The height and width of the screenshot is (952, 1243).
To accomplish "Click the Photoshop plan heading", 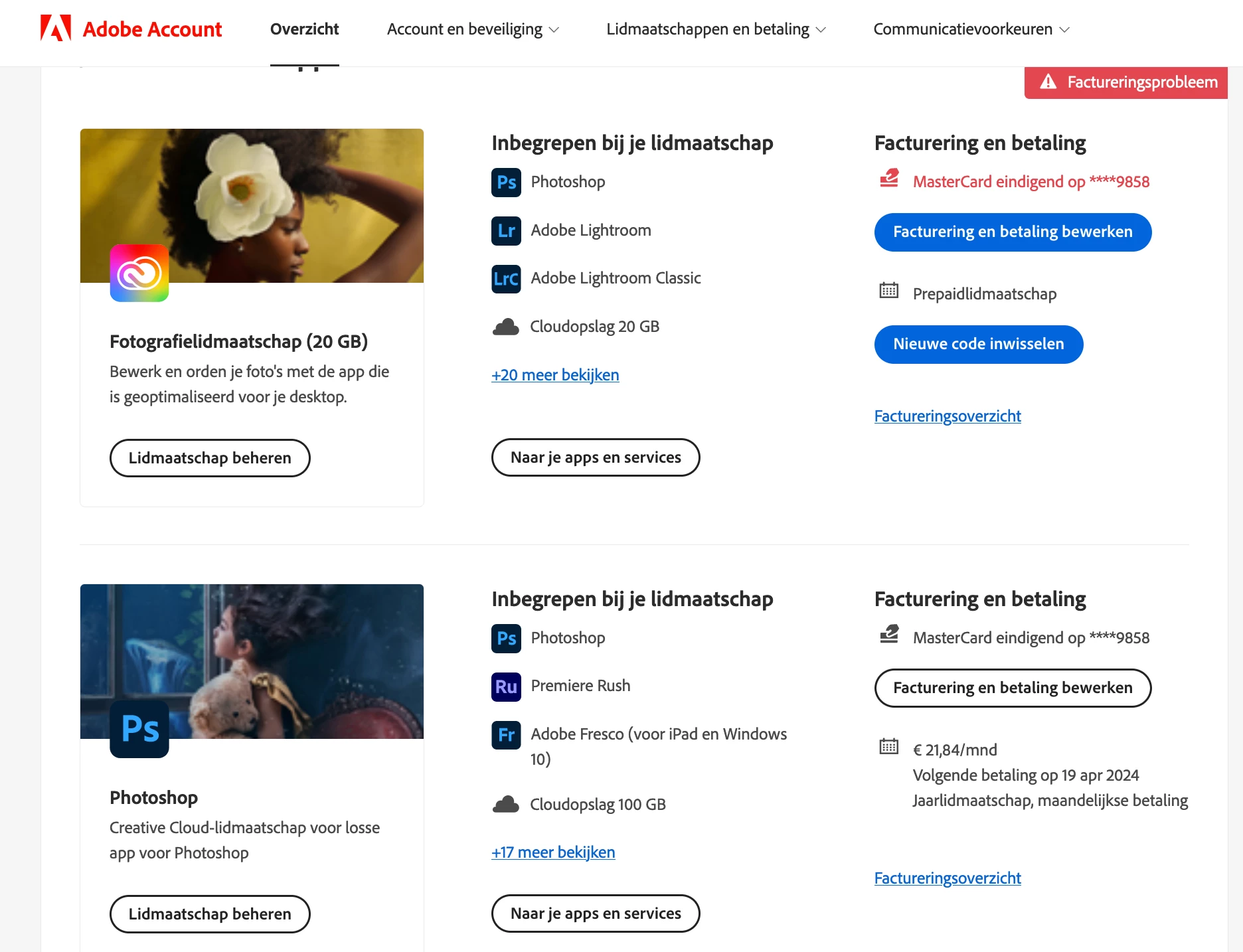I will click(153, 798).
